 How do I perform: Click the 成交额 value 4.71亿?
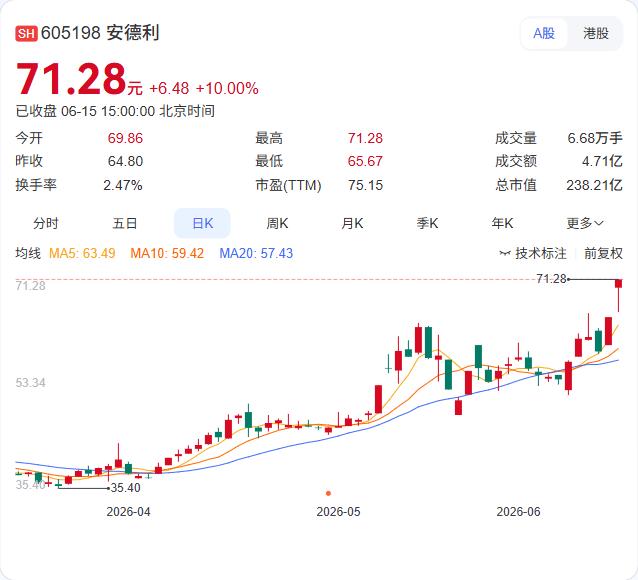click(602, 161)
